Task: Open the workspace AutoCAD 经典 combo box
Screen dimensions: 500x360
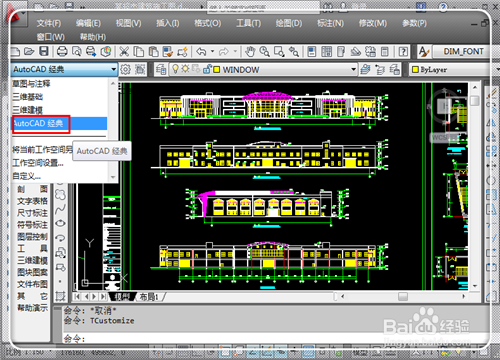Action: click(64, 69)
